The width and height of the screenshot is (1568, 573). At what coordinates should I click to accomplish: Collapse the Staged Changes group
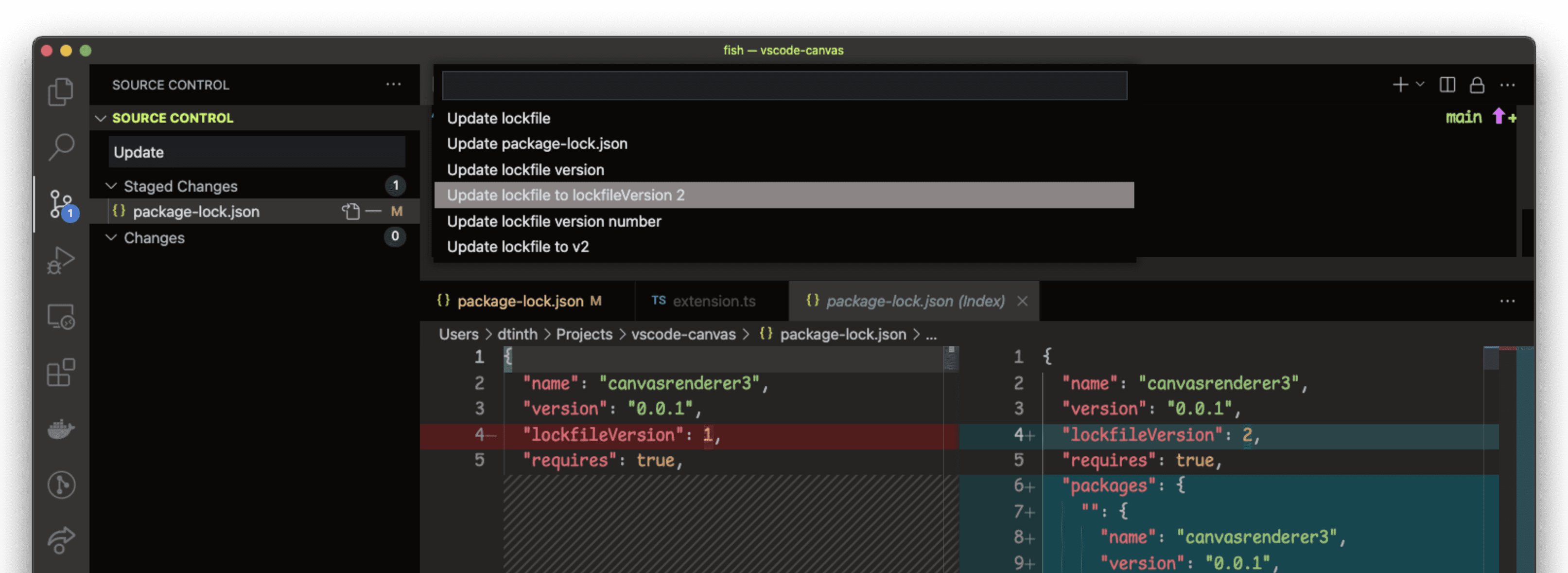tap(111, 186)
